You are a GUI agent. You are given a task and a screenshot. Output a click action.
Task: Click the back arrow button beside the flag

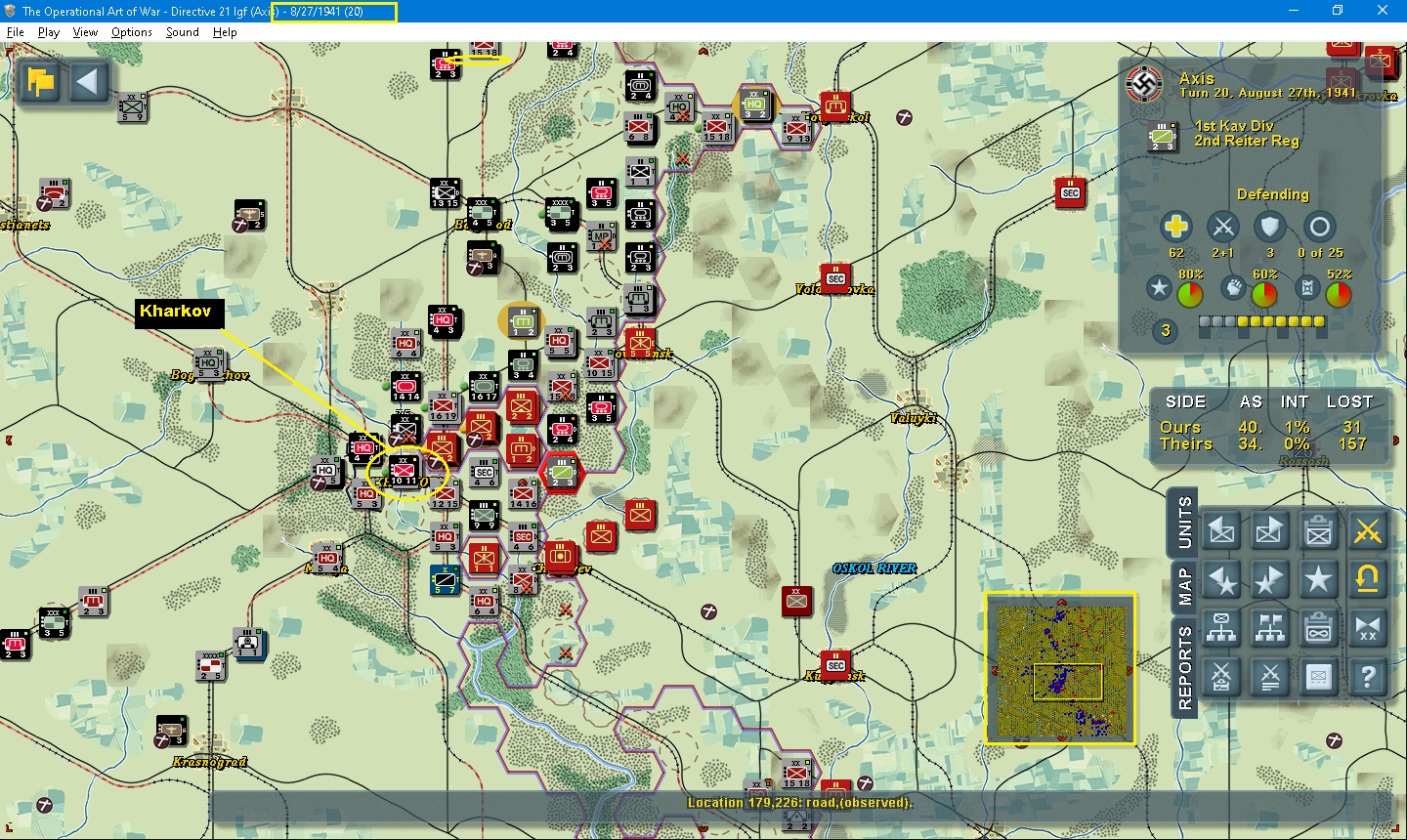click(x=89, y=82)
